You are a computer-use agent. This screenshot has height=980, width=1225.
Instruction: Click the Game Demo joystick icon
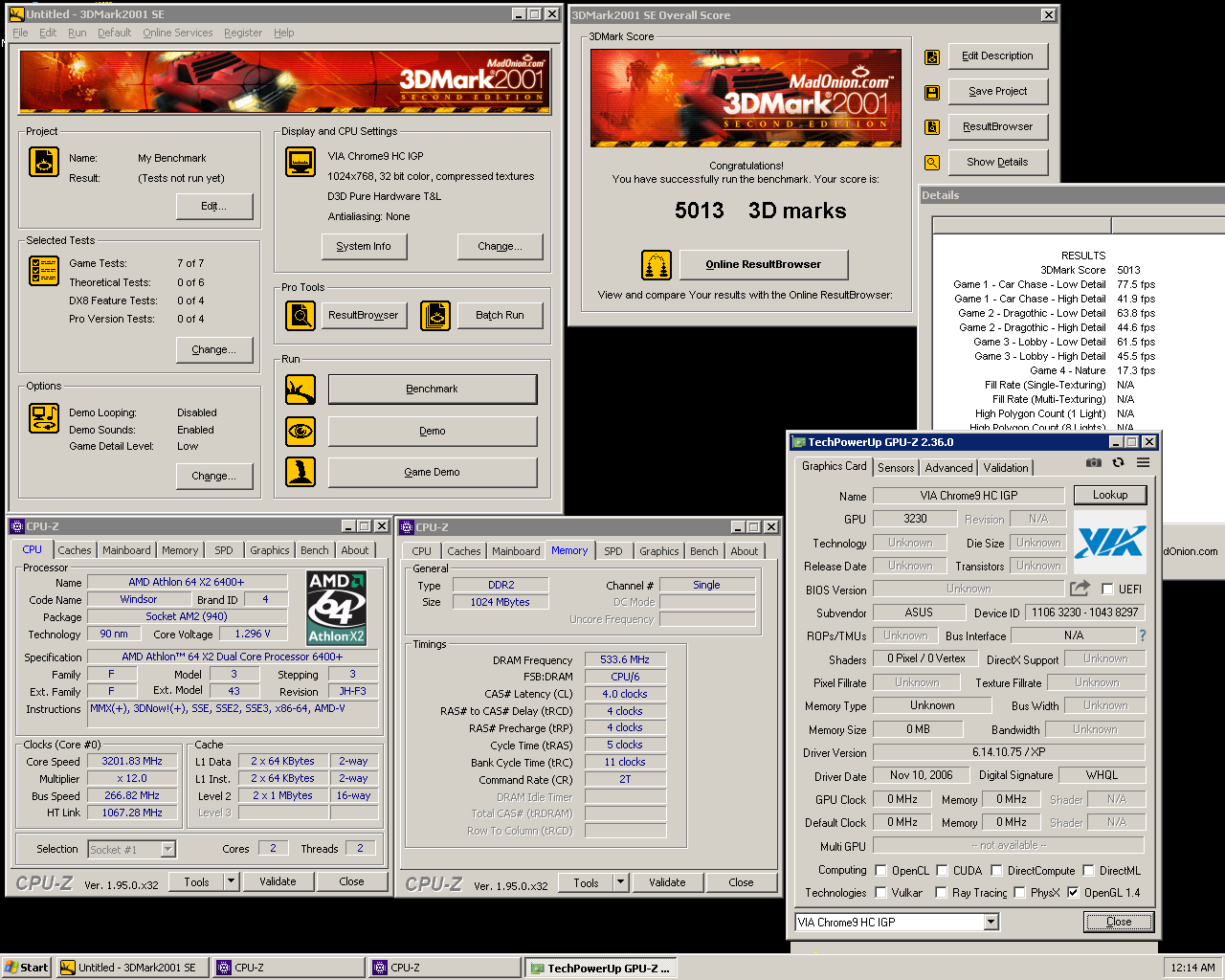pos(301,472)
